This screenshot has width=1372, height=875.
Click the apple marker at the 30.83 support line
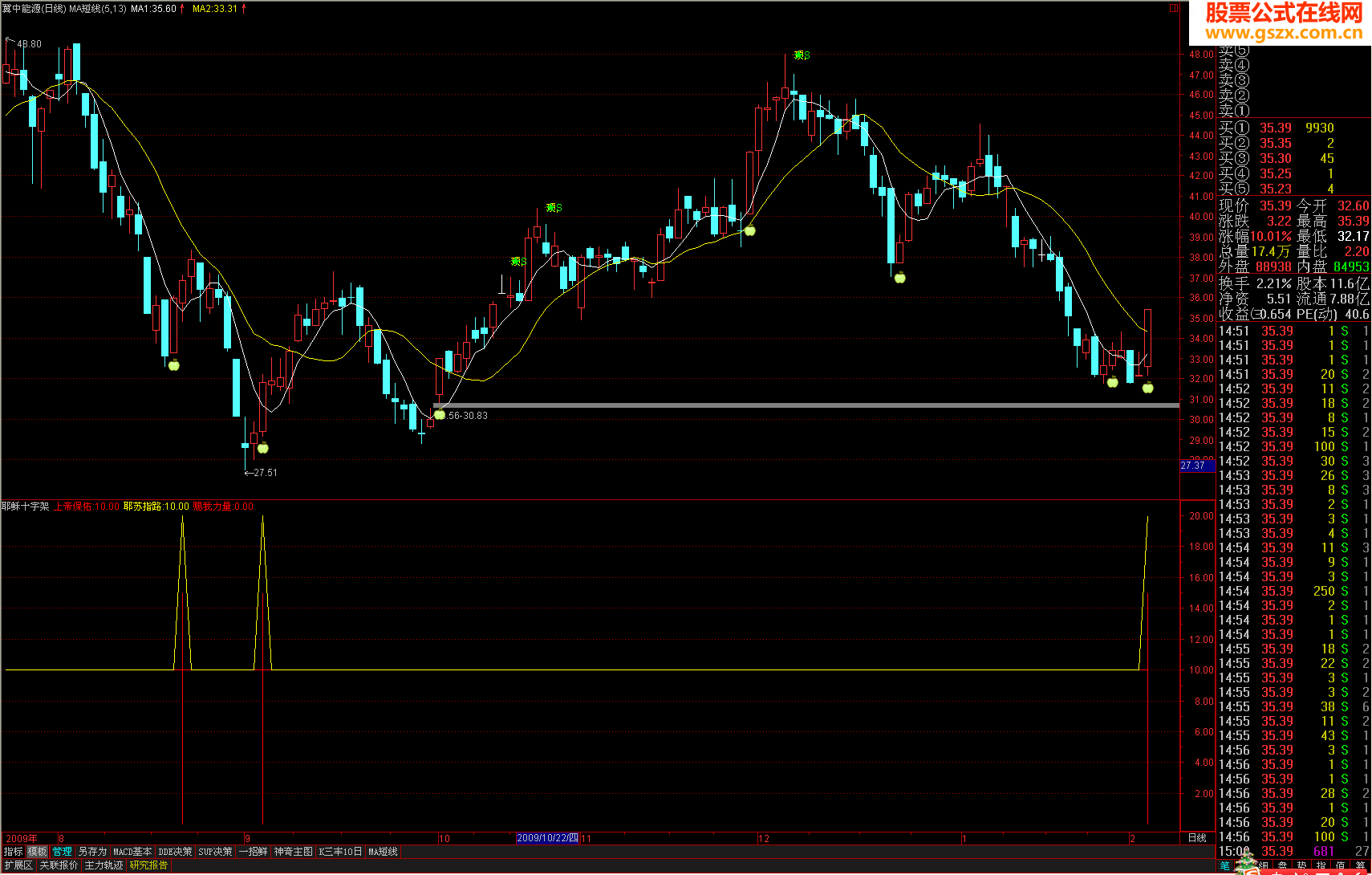[439, 414]
